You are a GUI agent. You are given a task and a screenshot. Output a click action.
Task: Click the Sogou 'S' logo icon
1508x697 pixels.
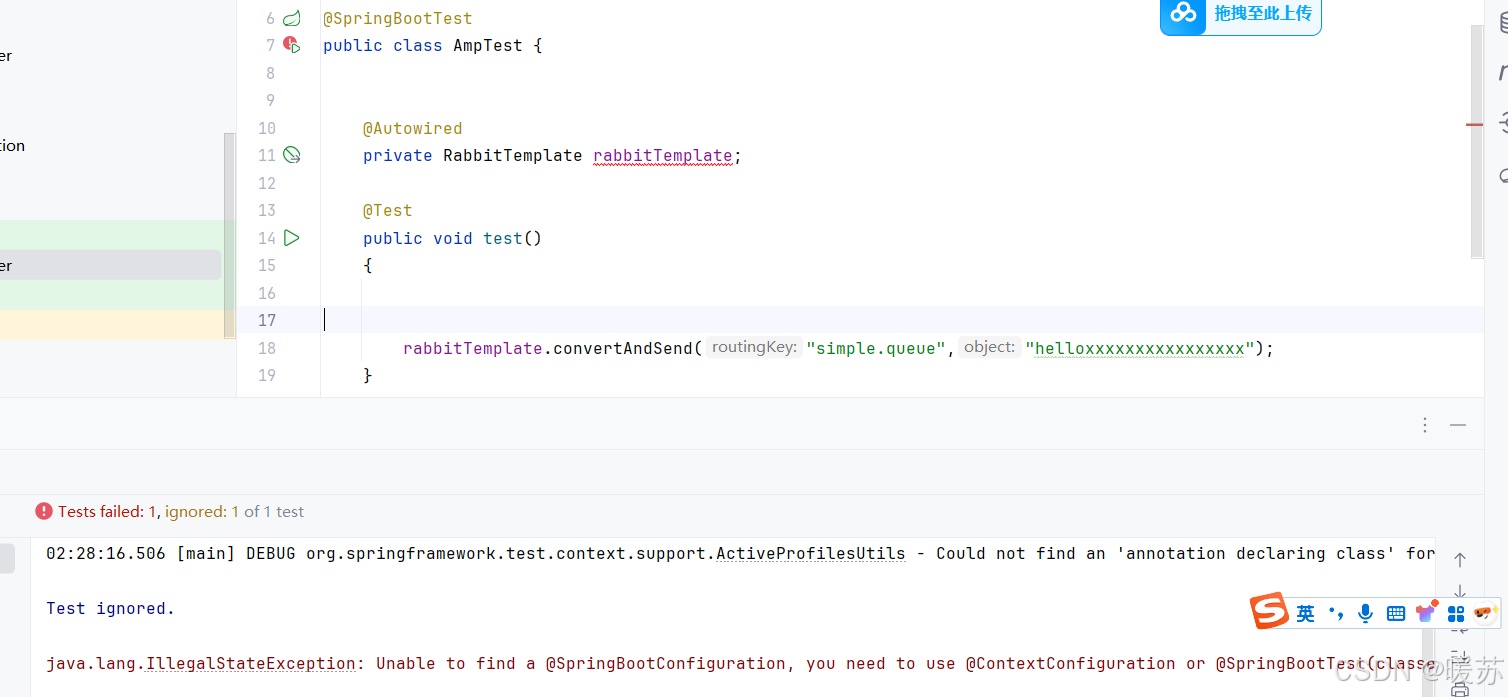pos(1269,611)
